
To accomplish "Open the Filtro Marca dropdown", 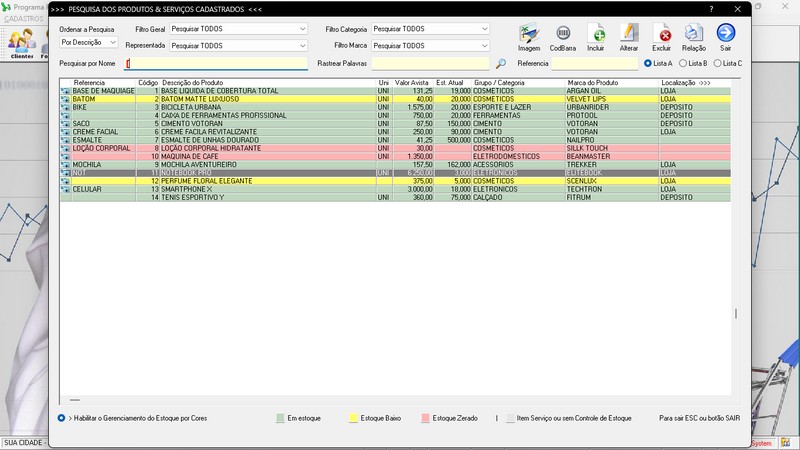I will tap(431, 45).
